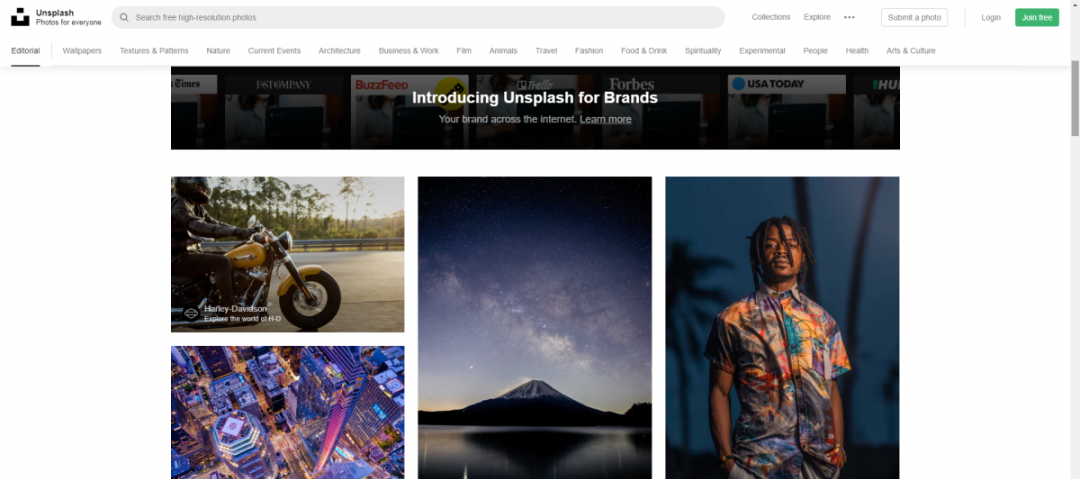
Task: Click the Harley-Davidson sponsor logo icon
Action: click(x=191, y=314)
